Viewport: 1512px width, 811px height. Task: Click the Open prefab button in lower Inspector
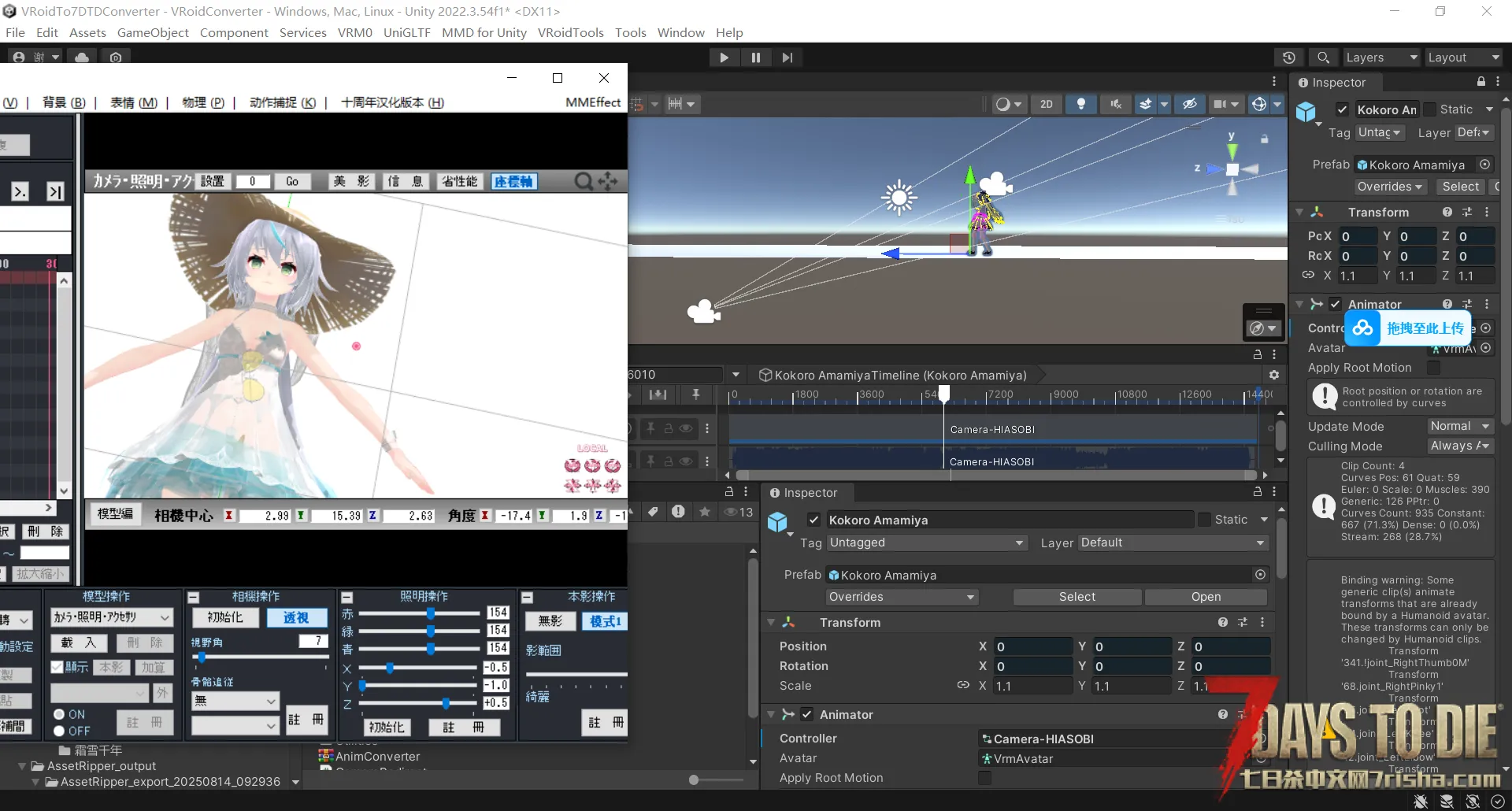(1206, 597)
